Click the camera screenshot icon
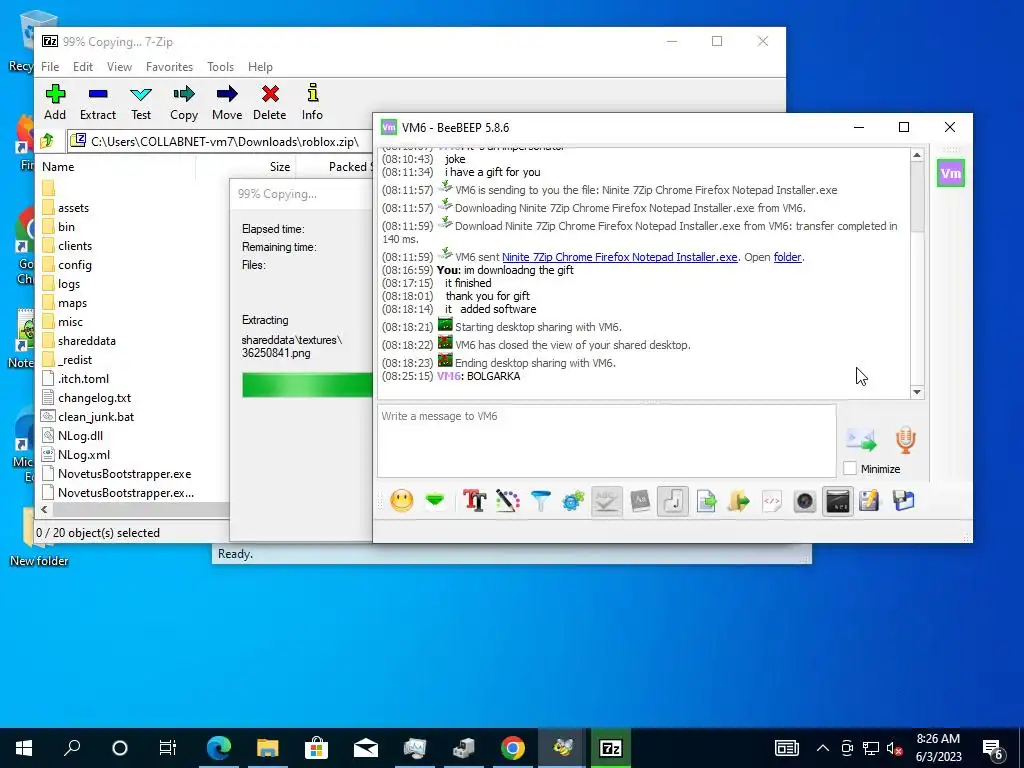 pyautogui.click(x=805, y=501)
